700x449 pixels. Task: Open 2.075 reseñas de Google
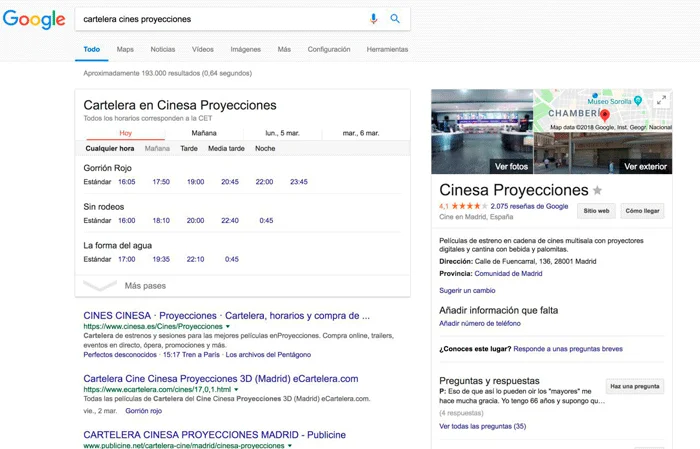[529, 206]
